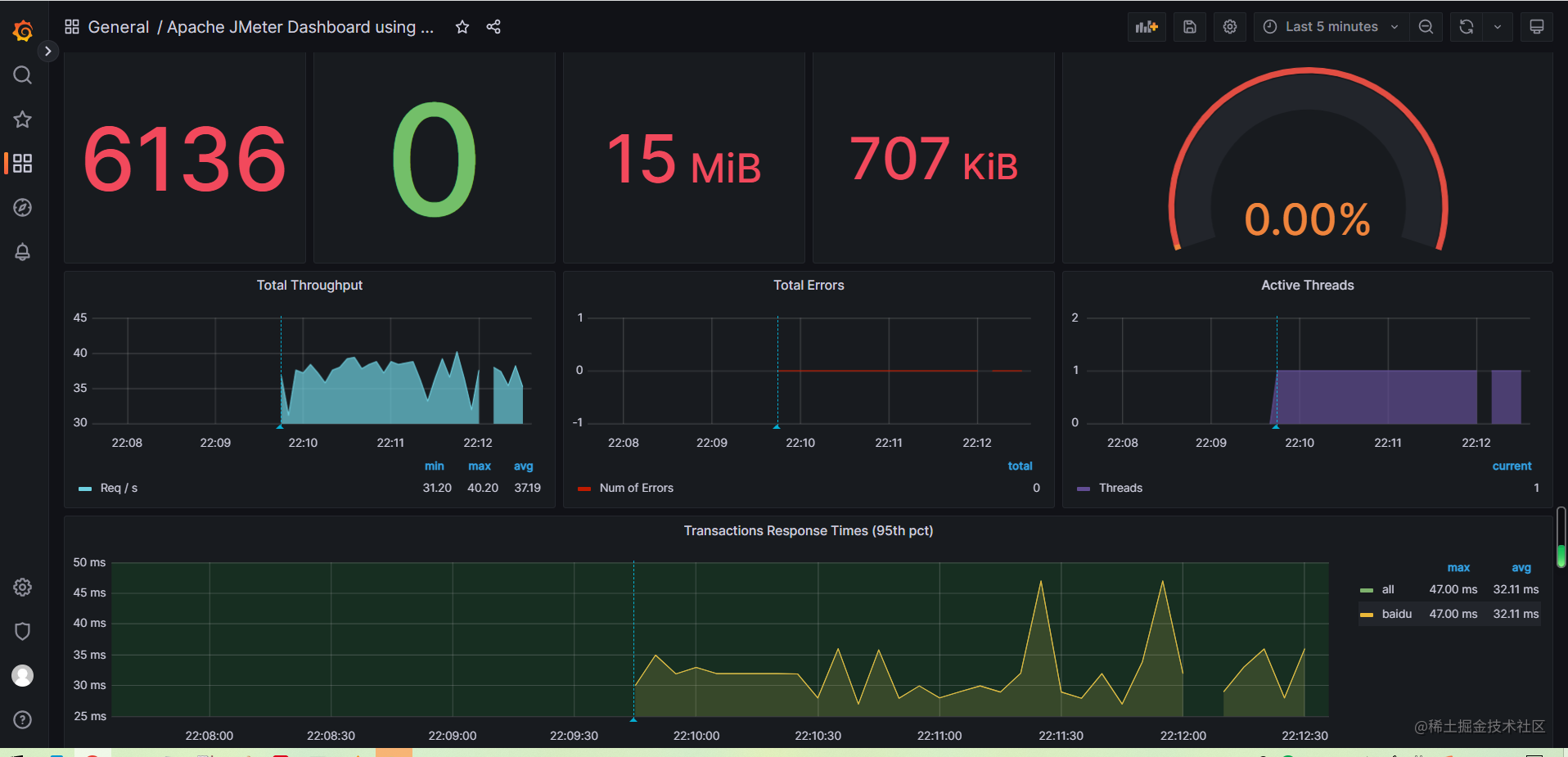
Task: Open the General dashboards folder breadcrumb
Action: pos(119,26)
